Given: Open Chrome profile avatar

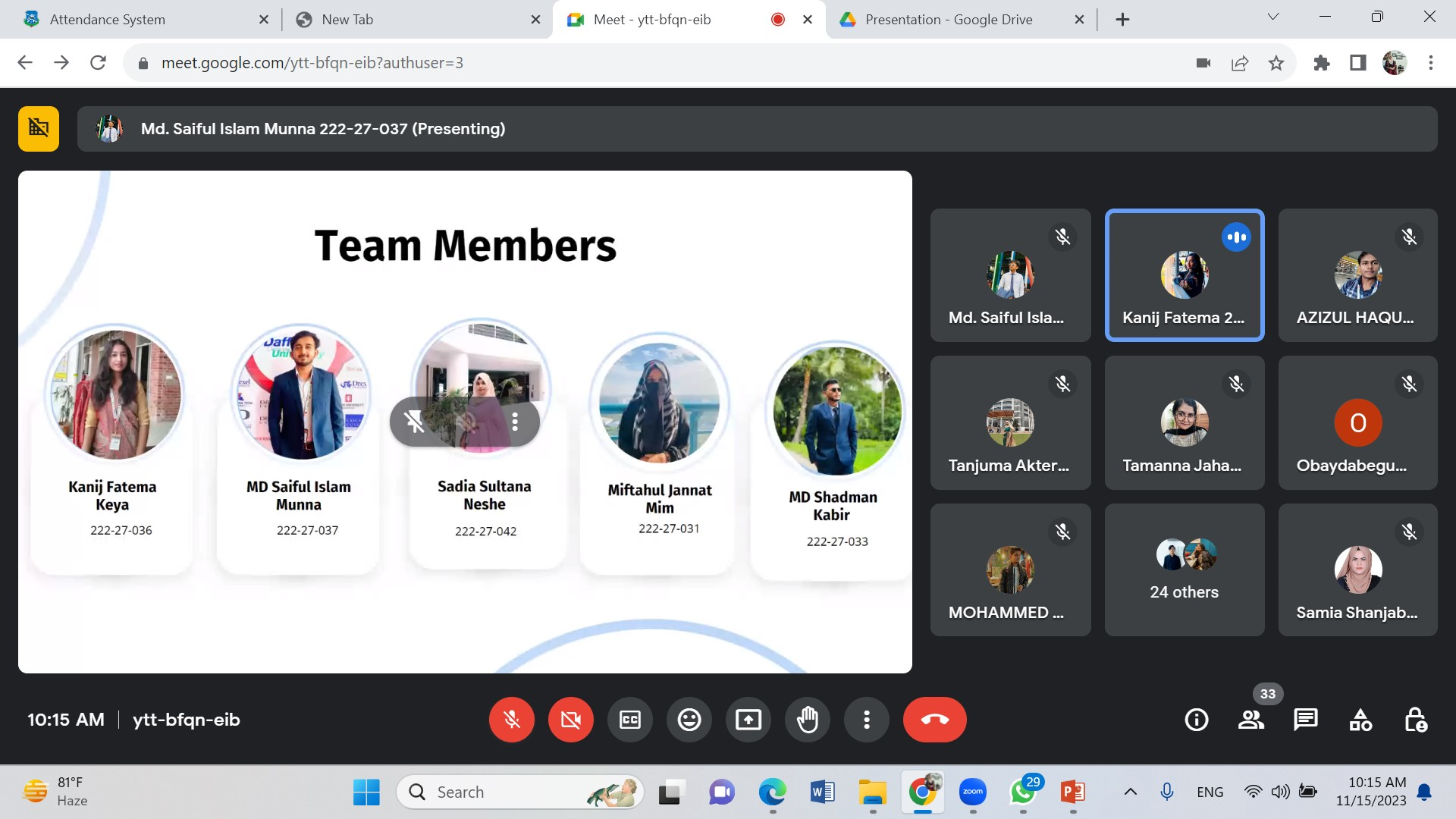Looking at the screenshot, I should pos(1395,63).
